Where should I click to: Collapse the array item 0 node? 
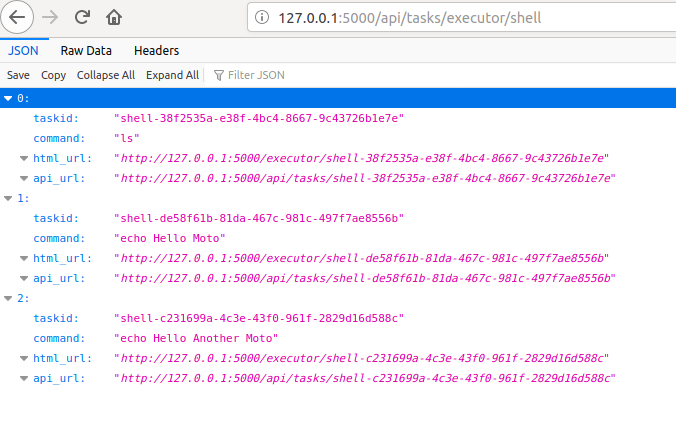coord(8,98)
